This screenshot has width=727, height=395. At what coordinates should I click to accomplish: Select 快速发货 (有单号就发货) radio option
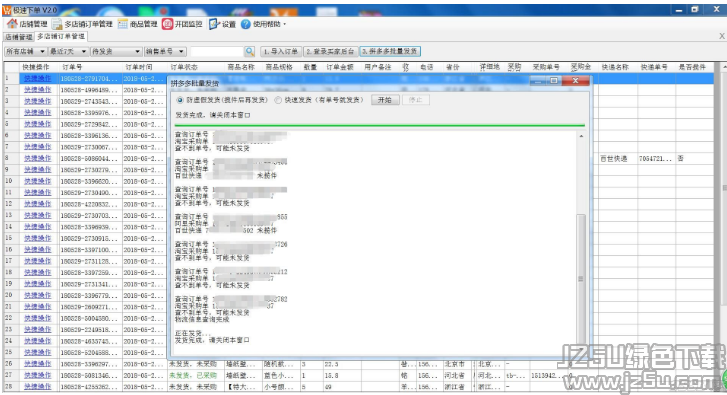click(278, 100)
